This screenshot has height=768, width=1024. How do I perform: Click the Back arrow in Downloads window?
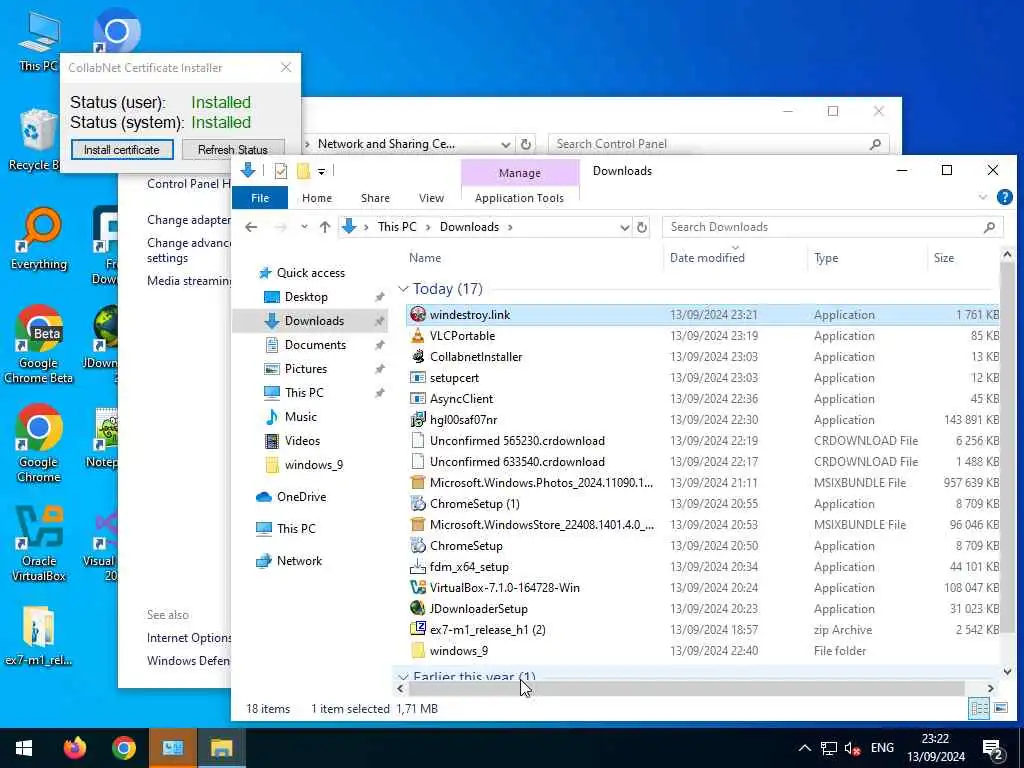click(251, 227)
